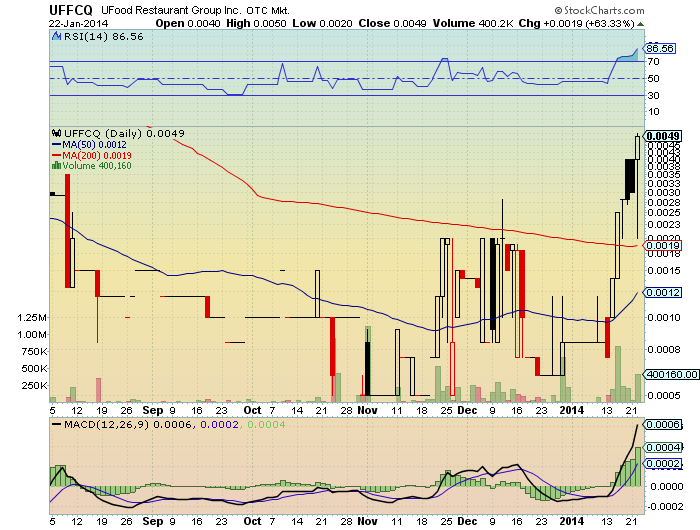The width and height of the screenshot is (700, 530).
Task: Click the RSI 50 midline level label
Action: [x=654, y=79]
